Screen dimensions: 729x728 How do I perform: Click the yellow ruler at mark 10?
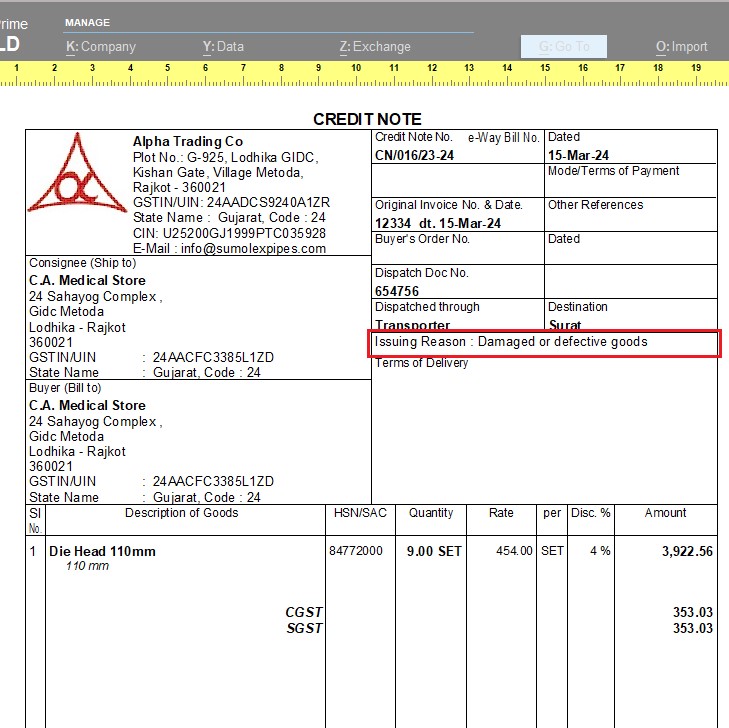pyautogui.click(x=356, y=69)
